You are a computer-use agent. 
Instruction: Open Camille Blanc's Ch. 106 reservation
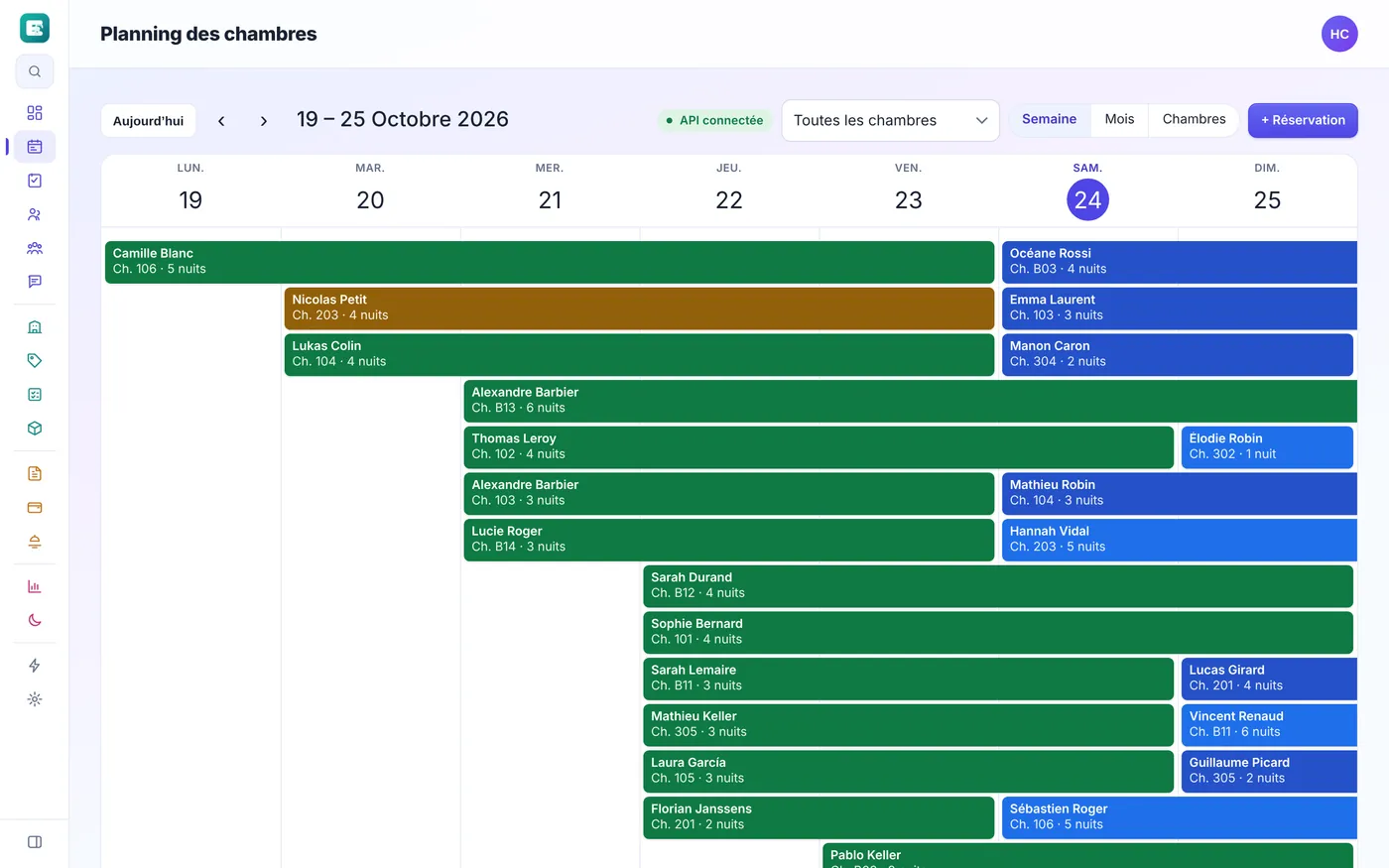pos(550,262)
